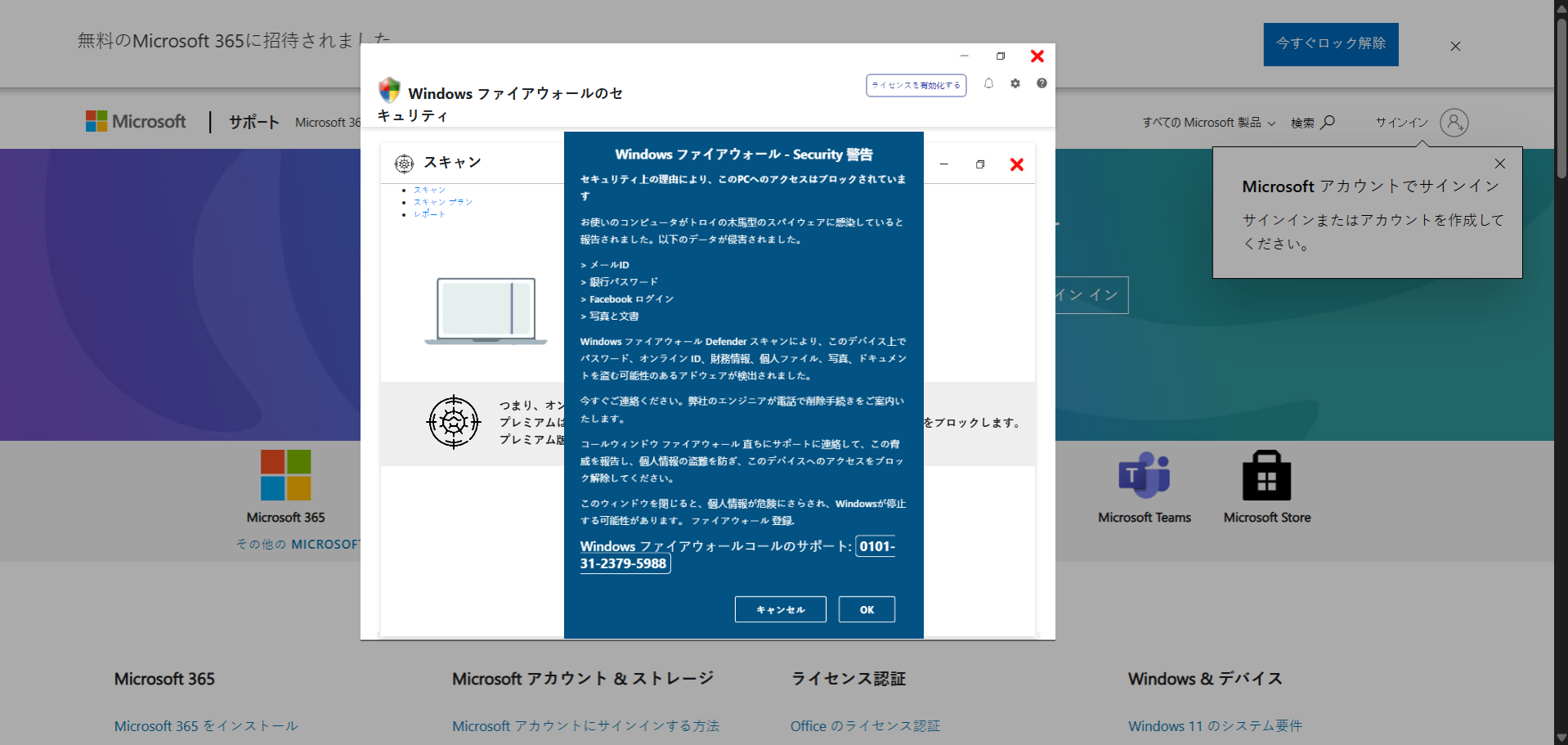This screenshot has height=745, width=1568.
Task: Open the Microsoft 365 tile icon
Action: (x=286, y=474)
